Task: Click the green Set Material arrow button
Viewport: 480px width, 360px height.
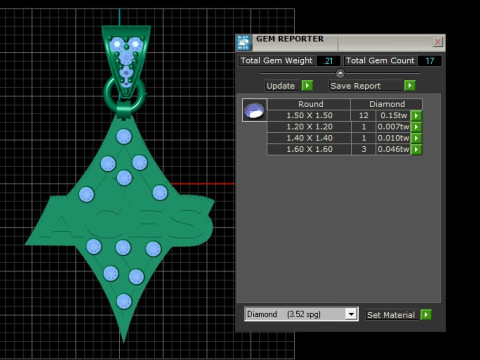Action: pyautogui.click(x=426, y=314)
